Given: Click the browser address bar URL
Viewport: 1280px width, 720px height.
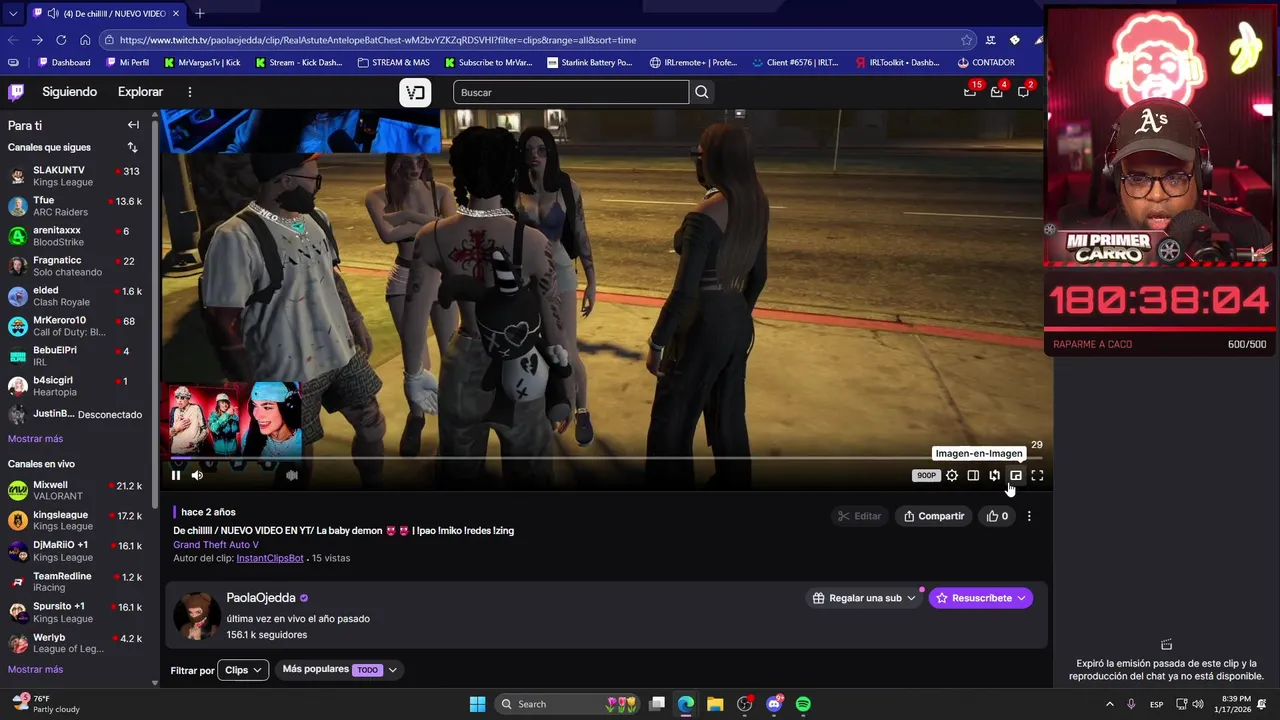Looking at the screenshot, I should [378, 40].
